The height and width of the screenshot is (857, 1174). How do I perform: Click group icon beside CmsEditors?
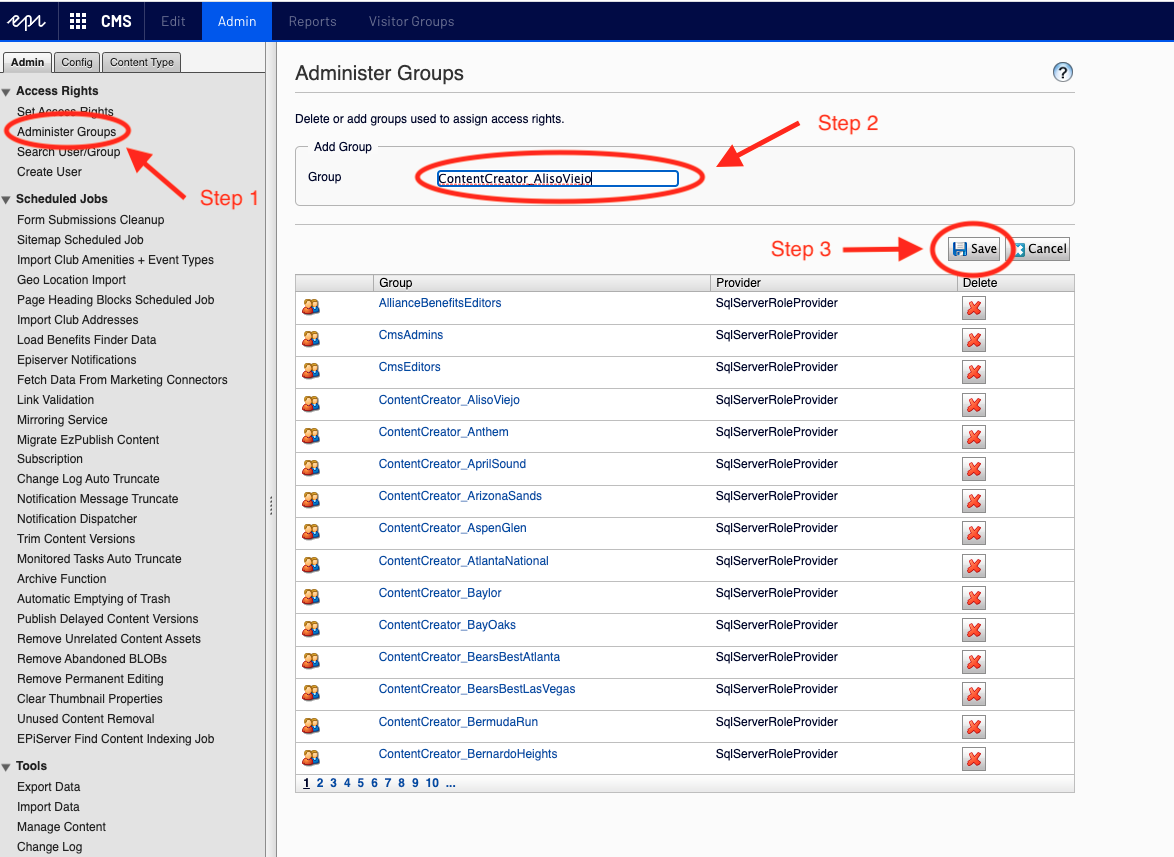click(311, 371)
